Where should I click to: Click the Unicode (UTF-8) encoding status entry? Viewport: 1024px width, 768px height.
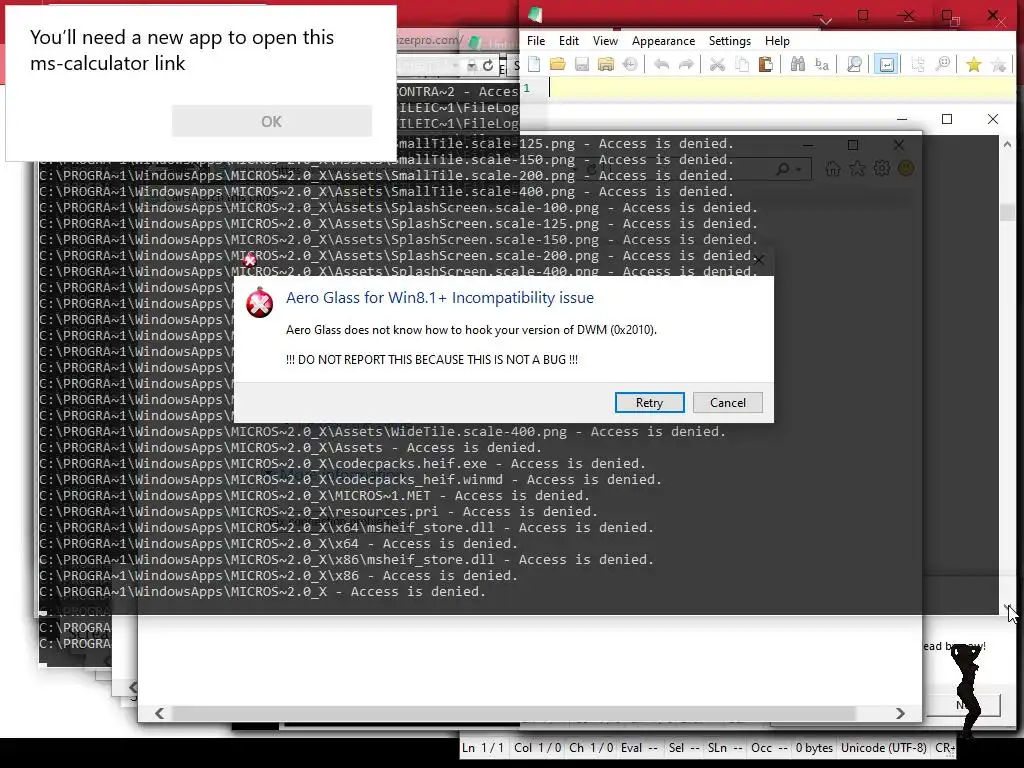[884, 748]
